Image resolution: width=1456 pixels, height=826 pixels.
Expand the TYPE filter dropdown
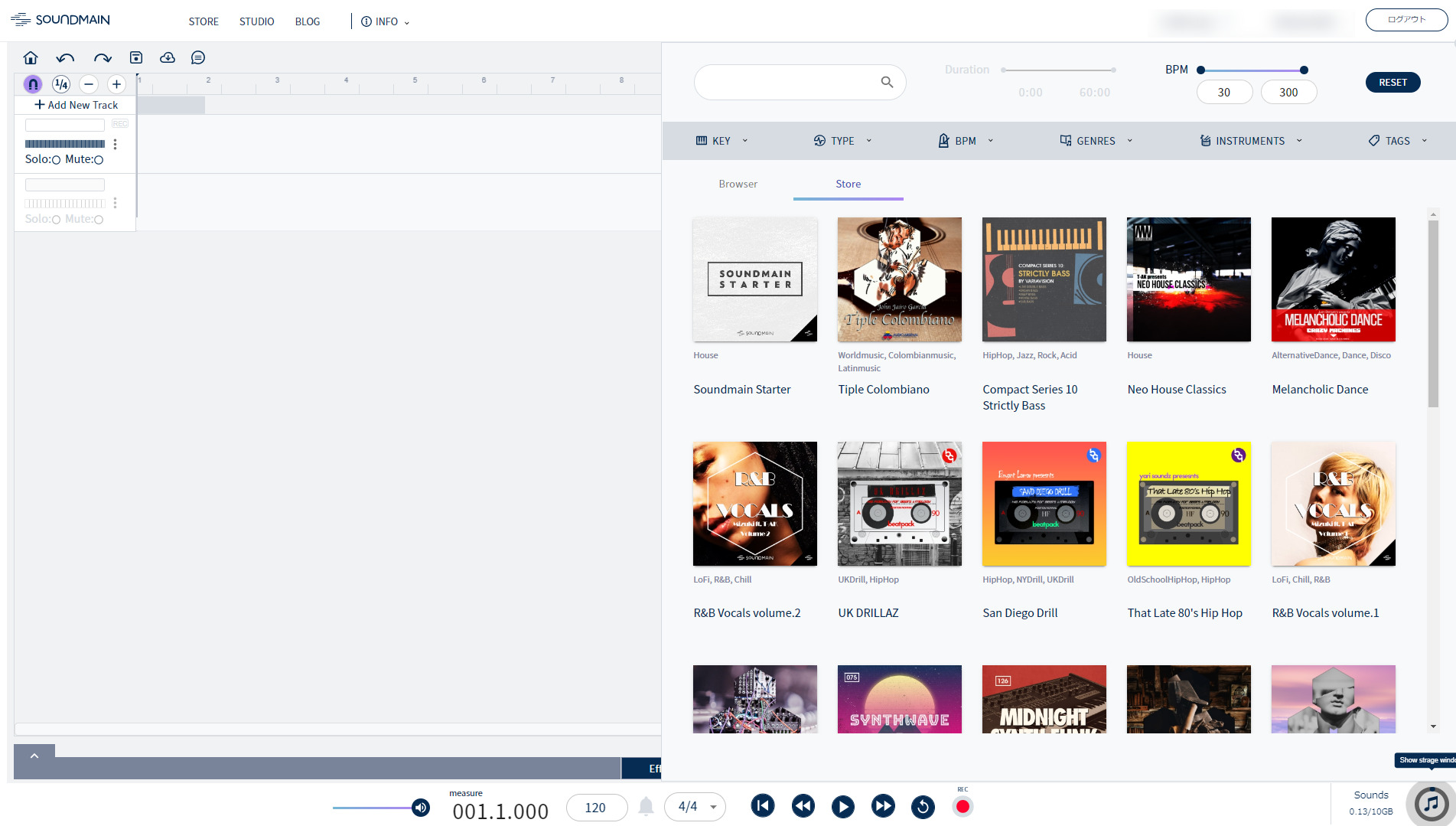pos(842,141)
